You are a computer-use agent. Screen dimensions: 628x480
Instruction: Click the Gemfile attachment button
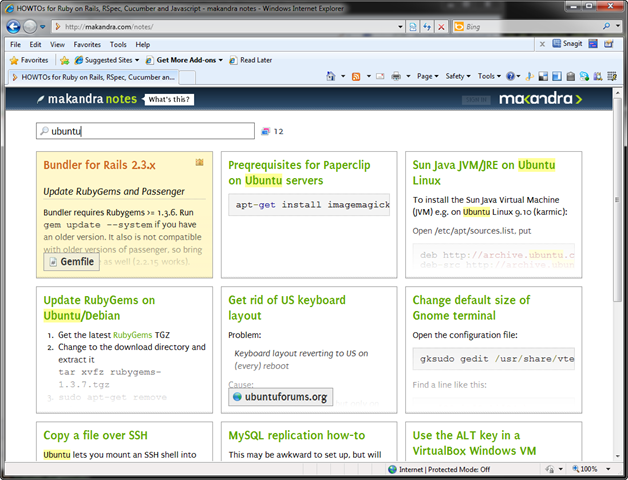pos(72,262)
